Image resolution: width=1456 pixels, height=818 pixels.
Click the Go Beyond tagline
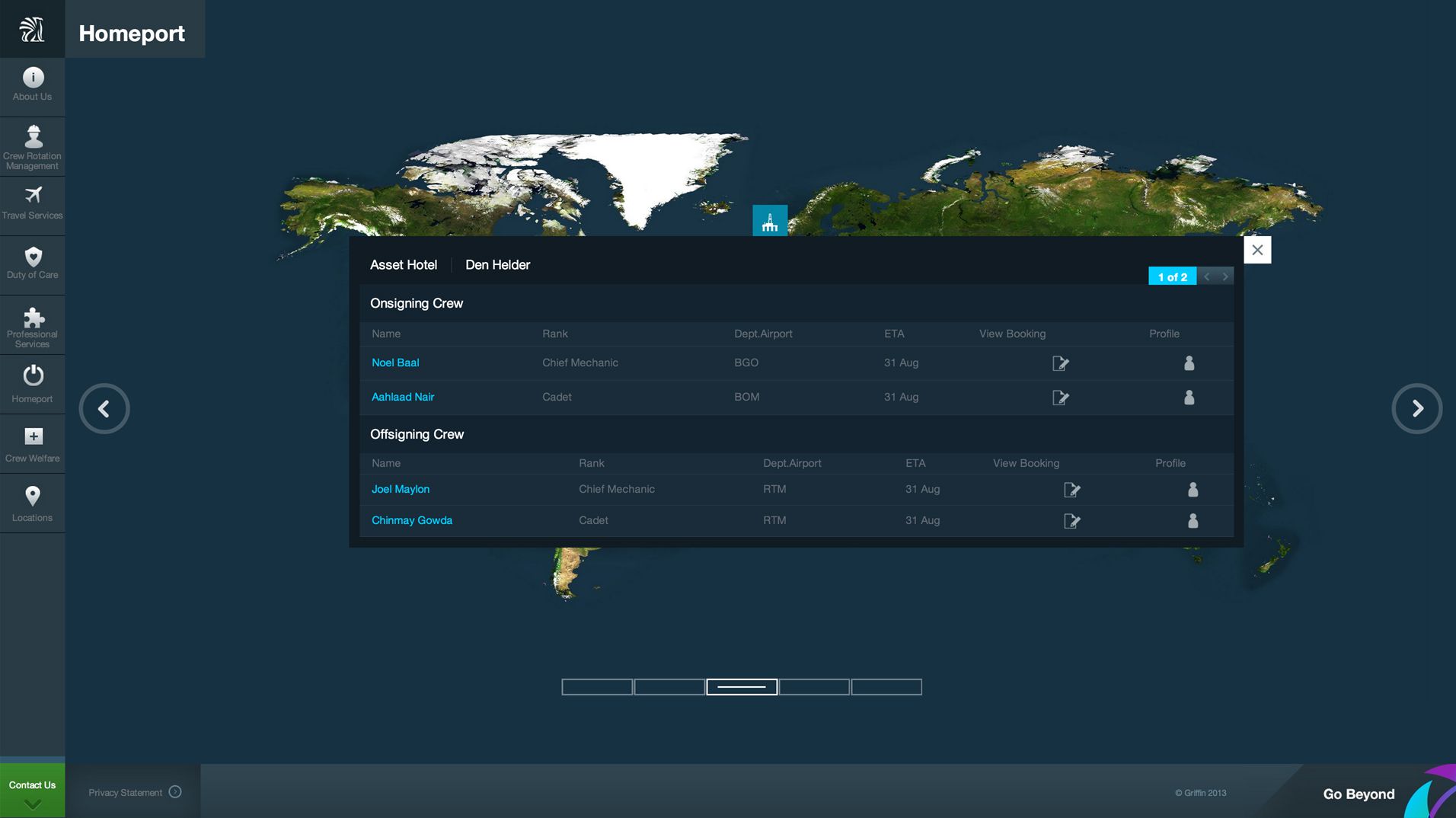pyautogui.click(x=1359, y=794)
